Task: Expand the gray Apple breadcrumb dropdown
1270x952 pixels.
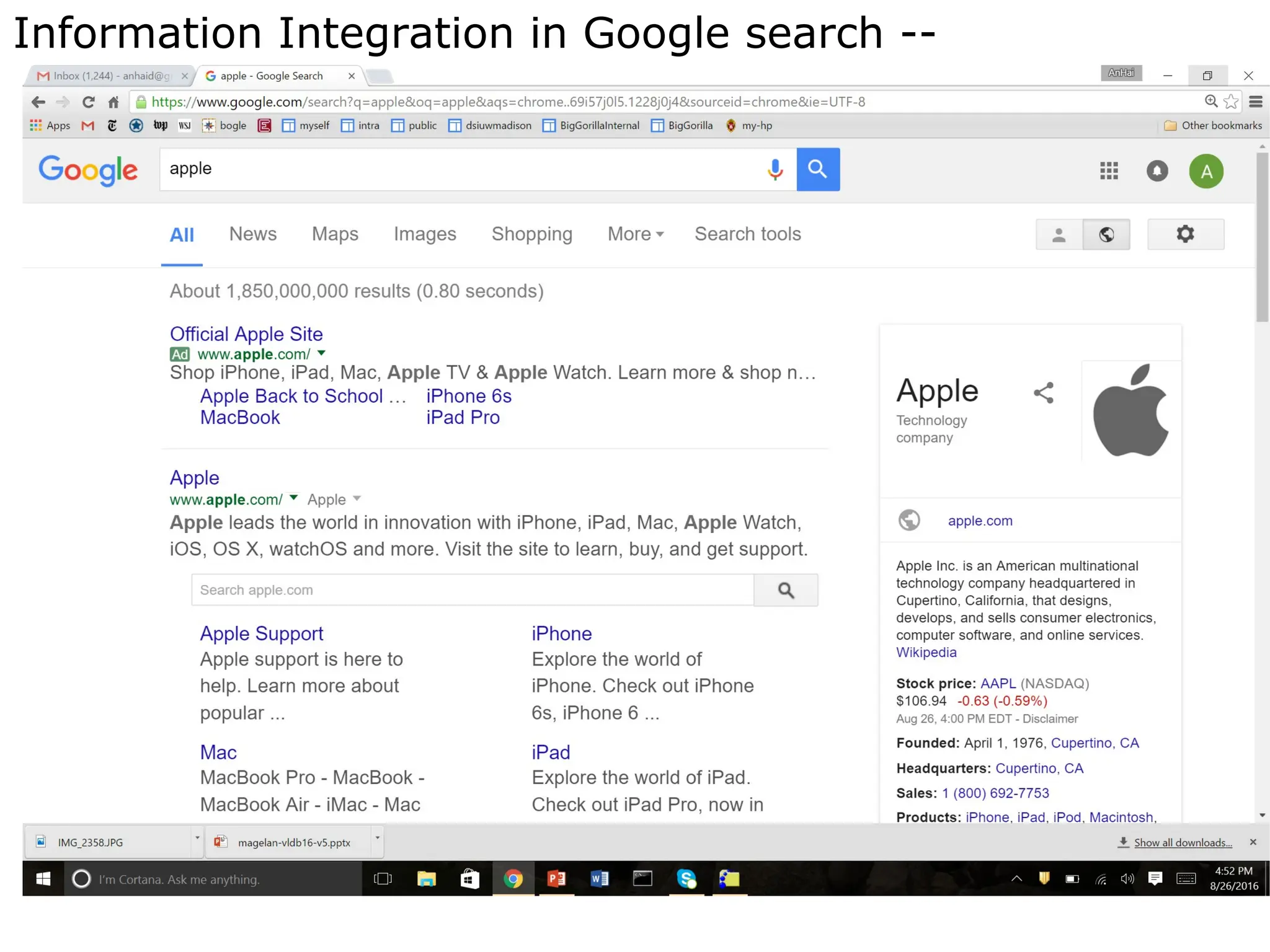Action: point(357,498)
